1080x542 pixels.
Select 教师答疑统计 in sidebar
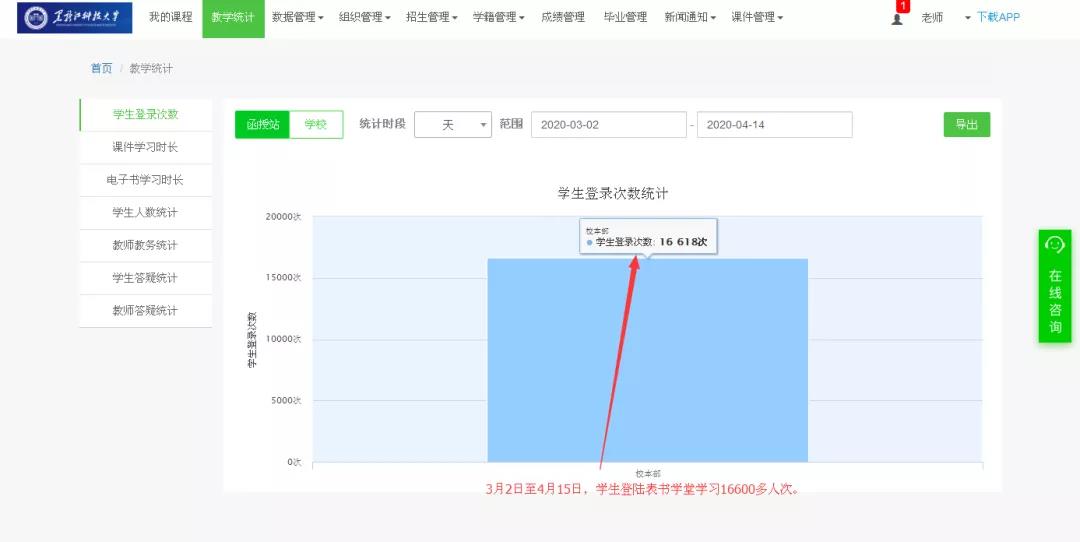pos(145,311)
